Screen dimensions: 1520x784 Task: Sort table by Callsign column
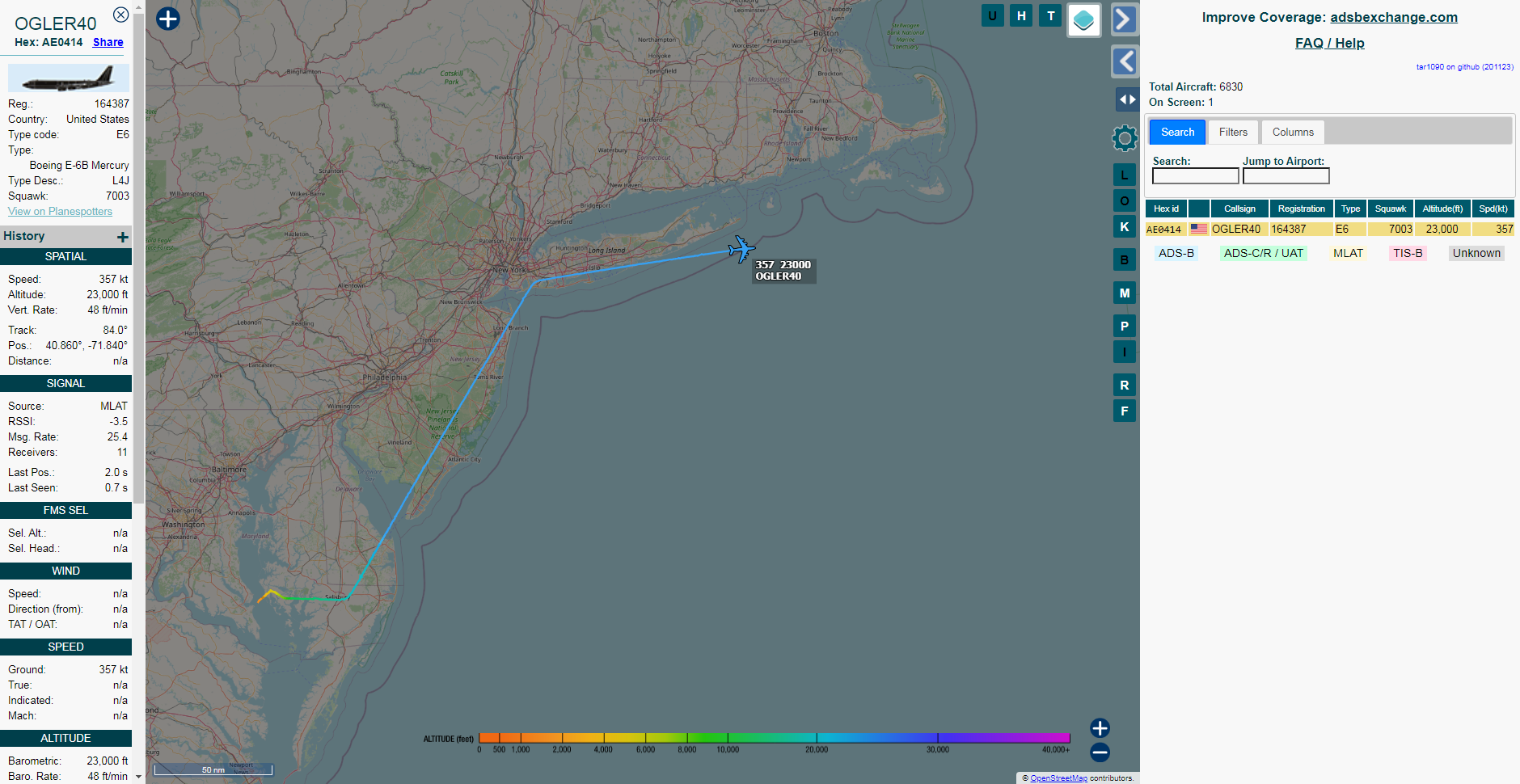point(1239,209)
